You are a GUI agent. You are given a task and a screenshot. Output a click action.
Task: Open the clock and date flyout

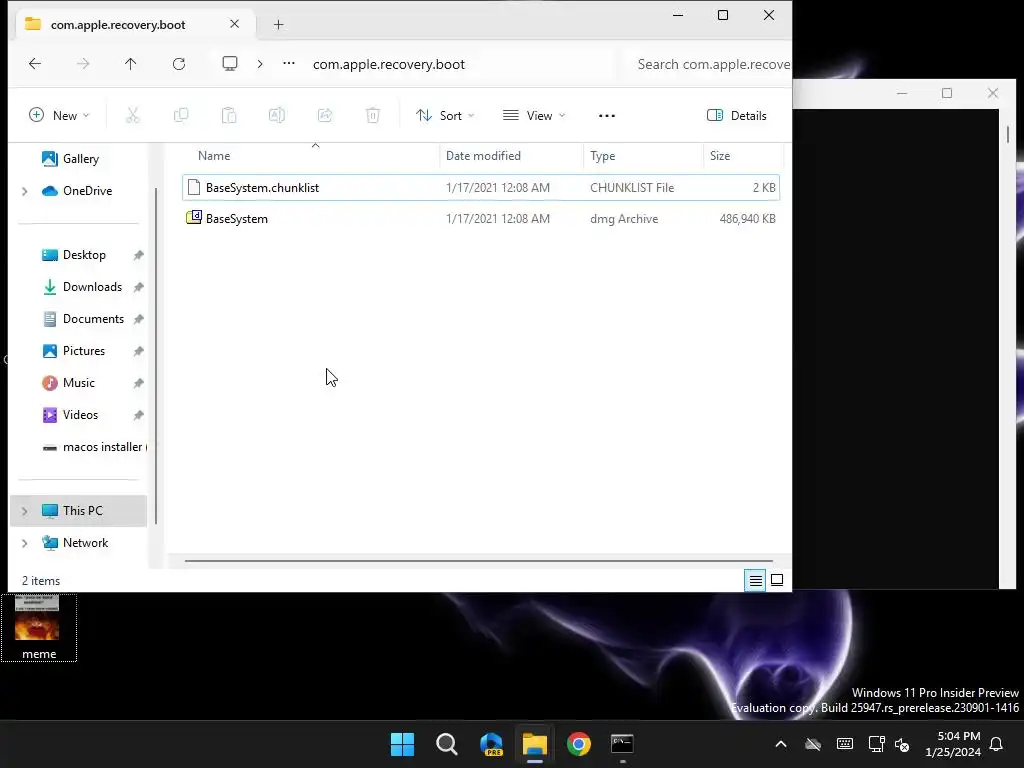[953, 744]
